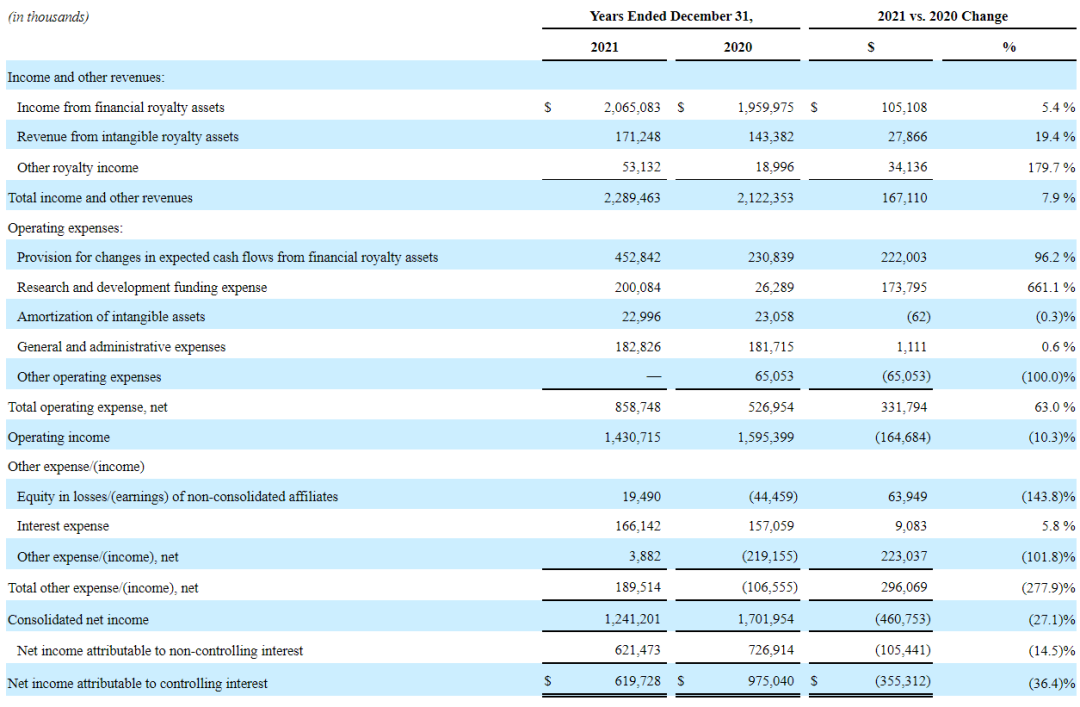This screenshot has height=707, width=1080.
Task: Click the change 223,037
Action: pyautogui.click(x=904, y=556)
